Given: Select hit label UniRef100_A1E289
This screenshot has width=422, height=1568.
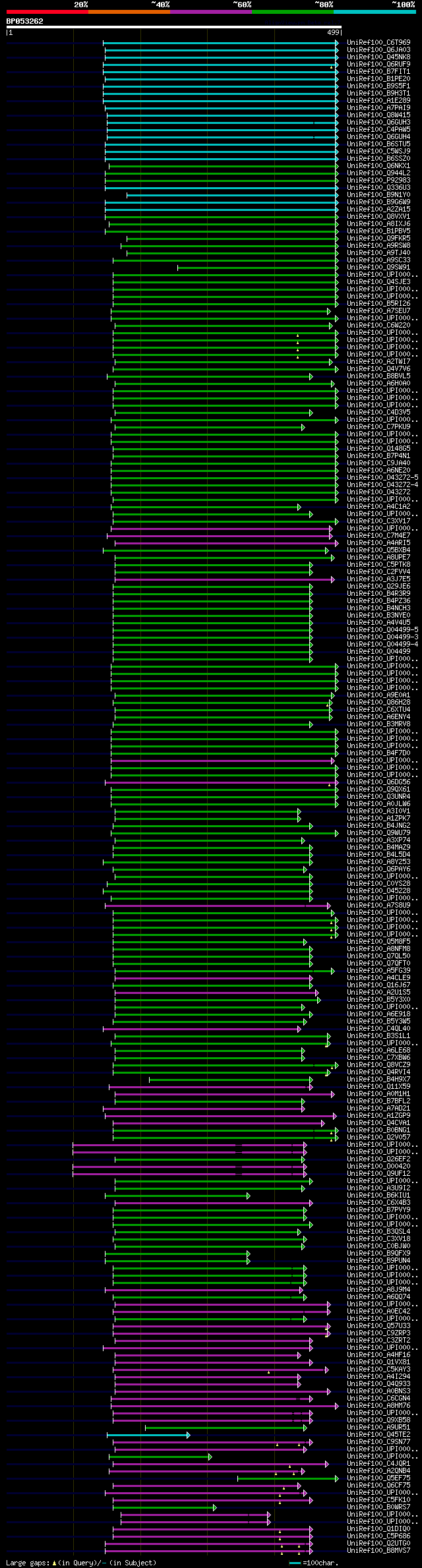Looking at the screenshot, I should point(378,100).
